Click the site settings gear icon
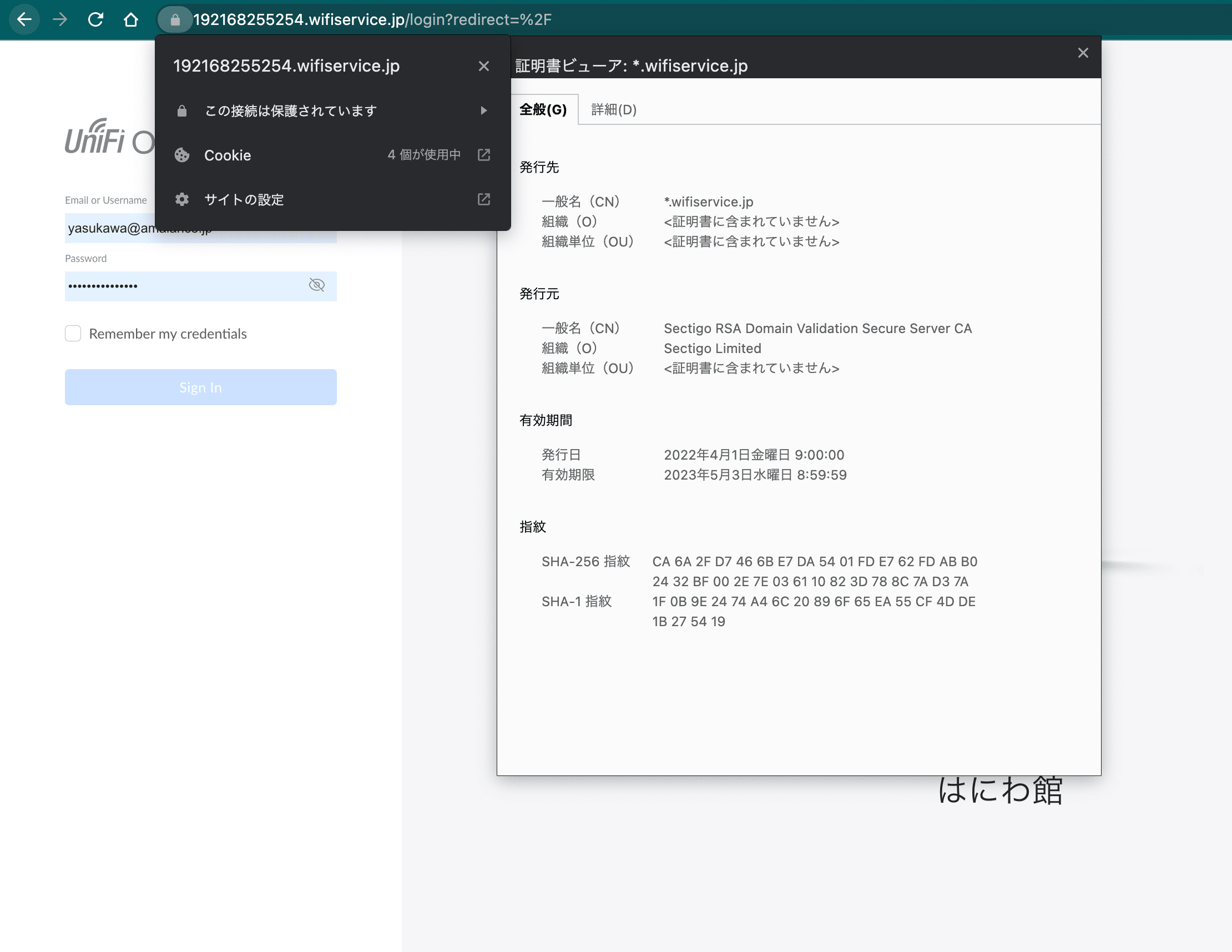1232x952 pixels. tap(181, 199)
